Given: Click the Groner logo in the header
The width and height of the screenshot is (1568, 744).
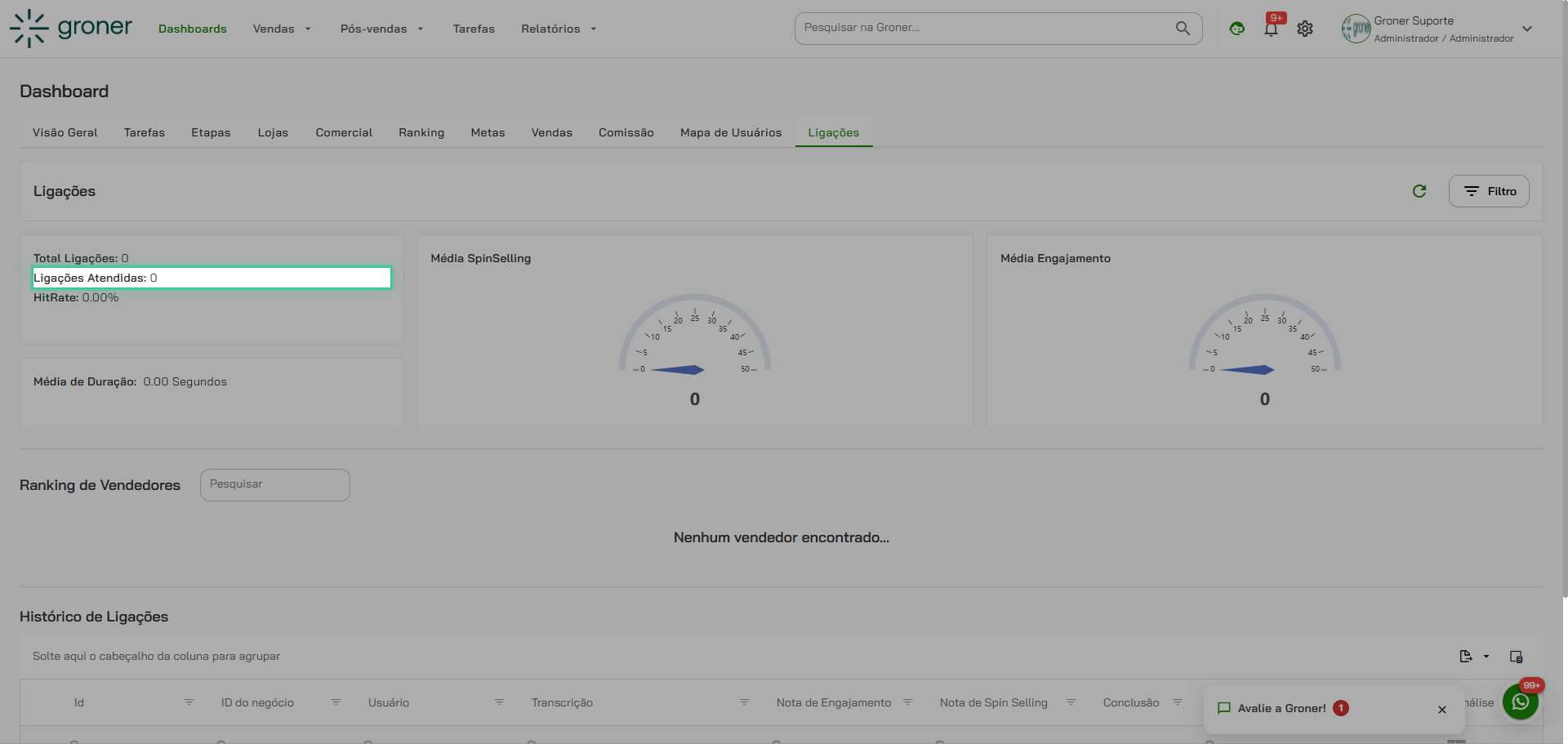Looking at the screenshot, I should point(70,29).
